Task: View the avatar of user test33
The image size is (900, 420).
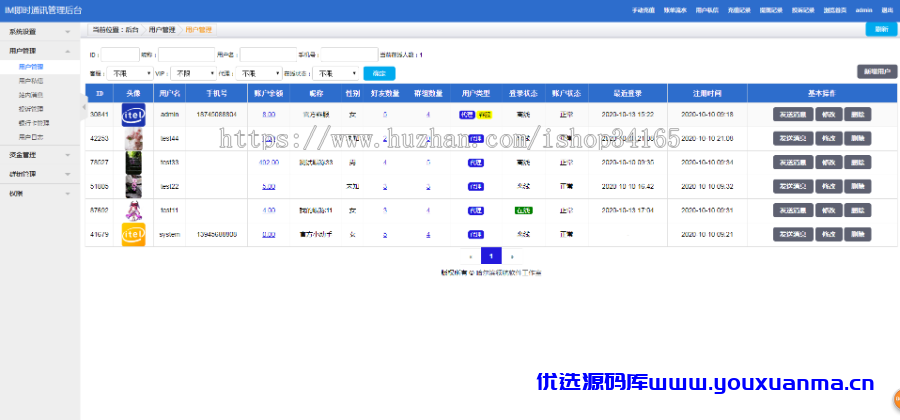Action: [134, 163]
